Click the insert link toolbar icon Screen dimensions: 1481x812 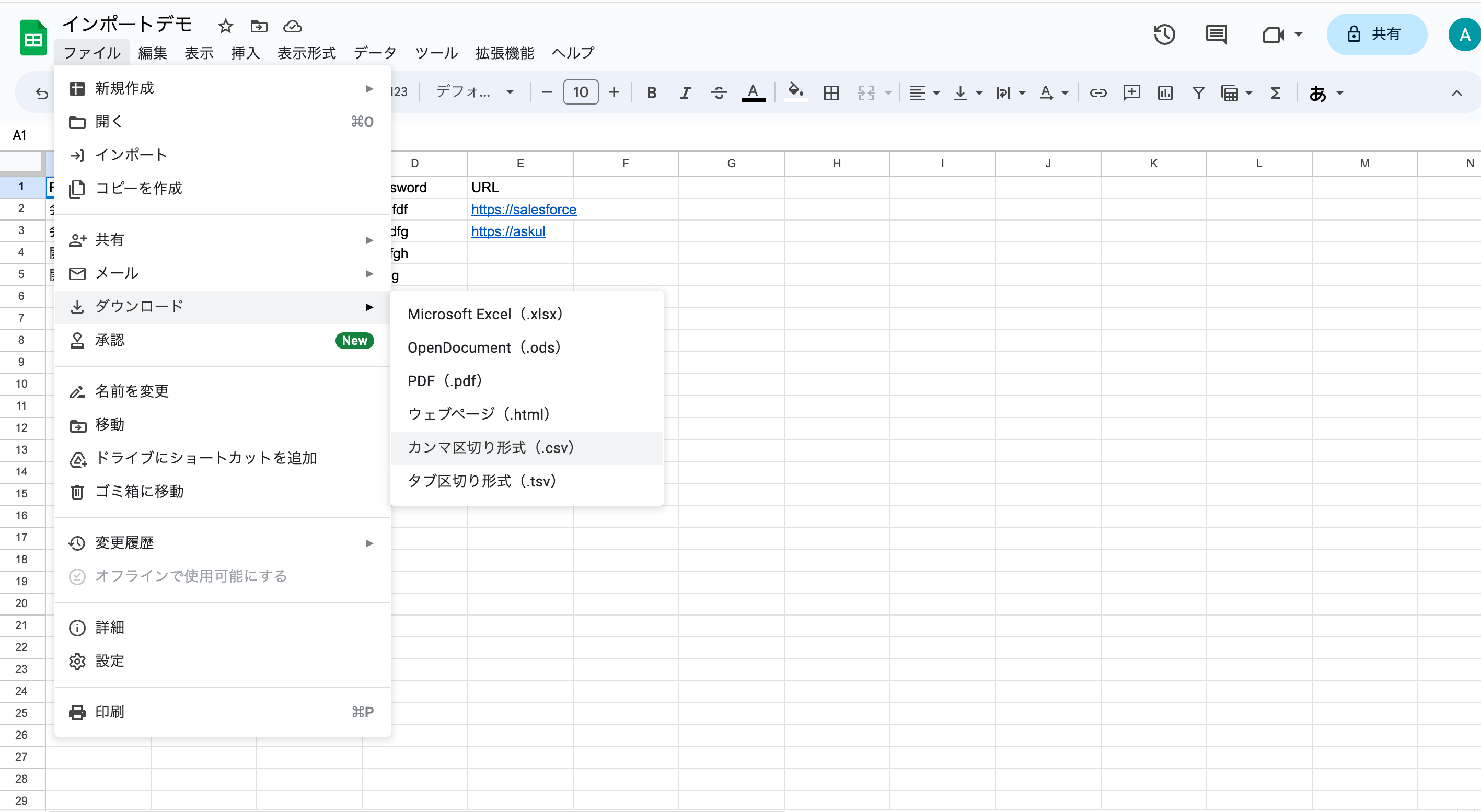pyautogui.click(x=1097, y=92)
